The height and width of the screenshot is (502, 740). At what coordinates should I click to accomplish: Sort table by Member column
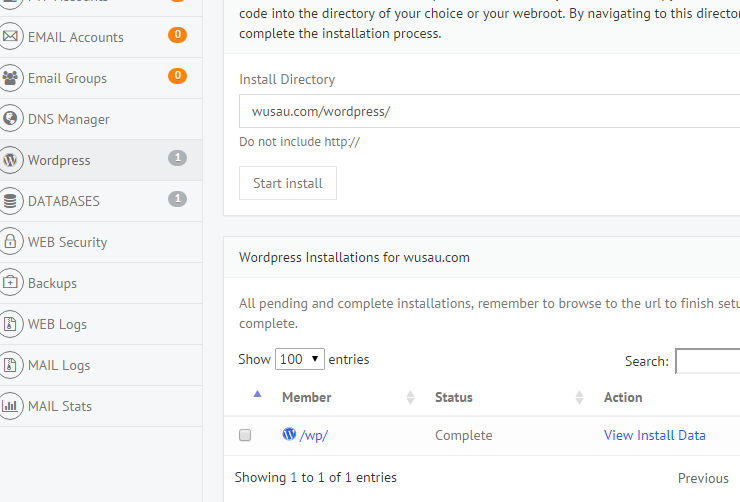(348, 397)
